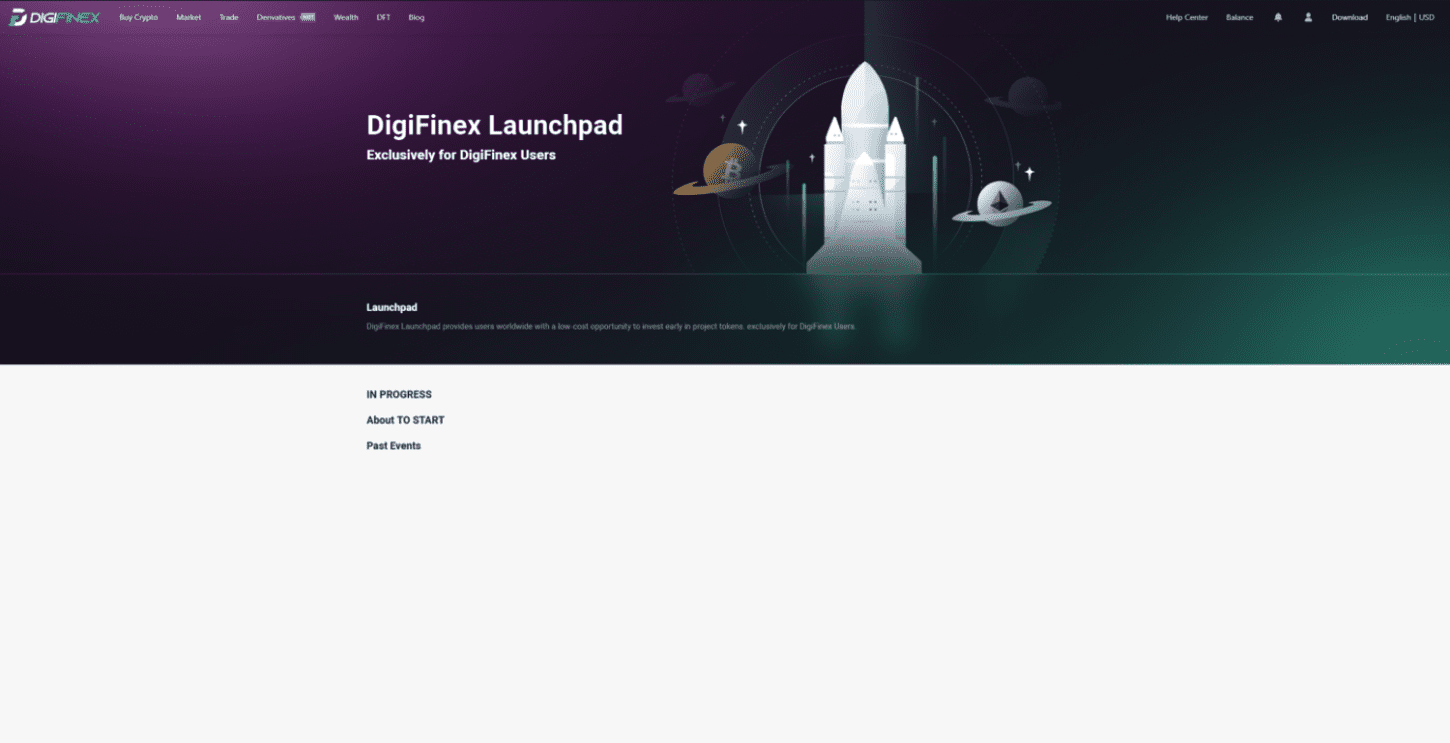Open the notifications bell icon
The height and width of the screenshot is (743, 1450).
(1278, 17)
